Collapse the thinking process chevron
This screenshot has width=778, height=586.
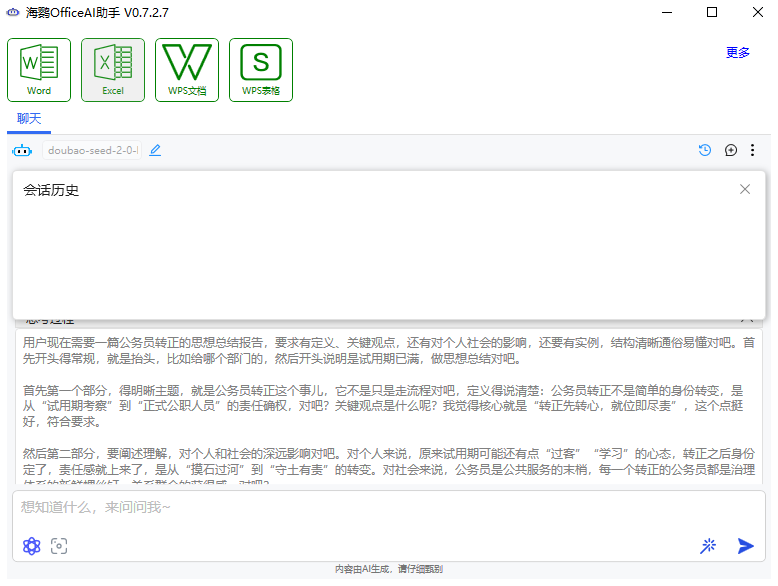coord(747,321)
